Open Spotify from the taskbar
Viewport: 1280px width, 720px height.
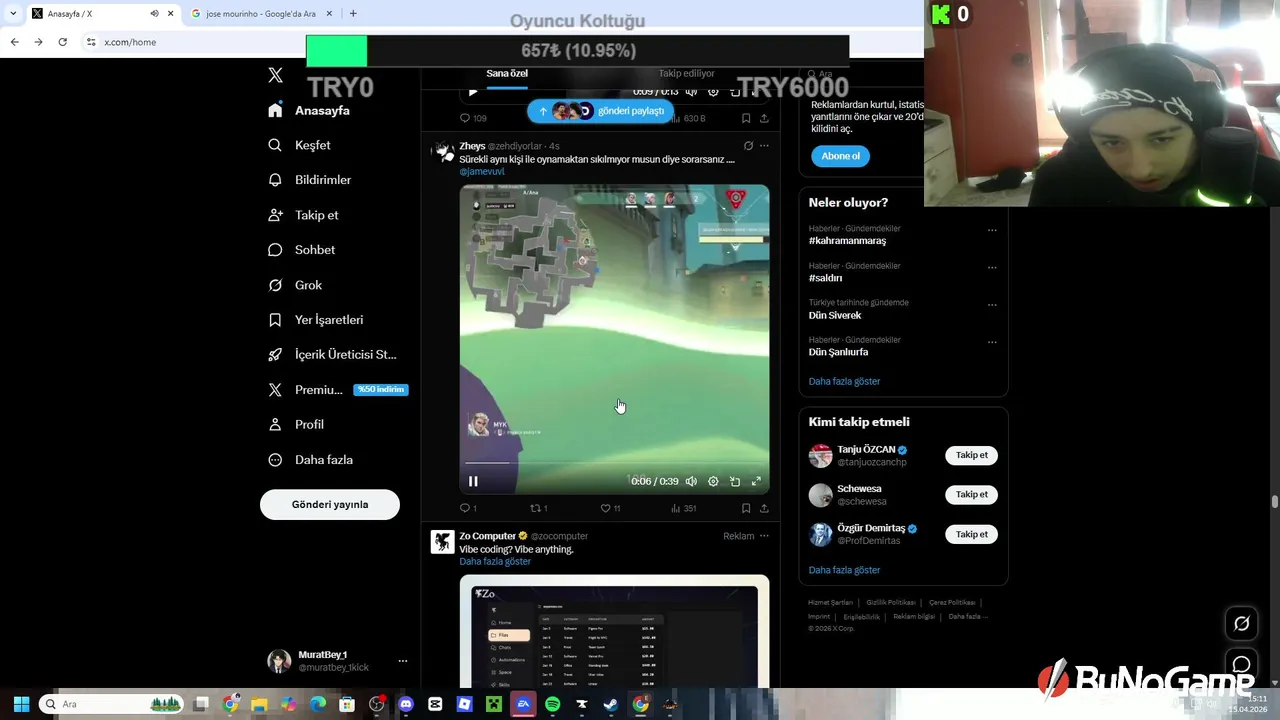[553, 704]
